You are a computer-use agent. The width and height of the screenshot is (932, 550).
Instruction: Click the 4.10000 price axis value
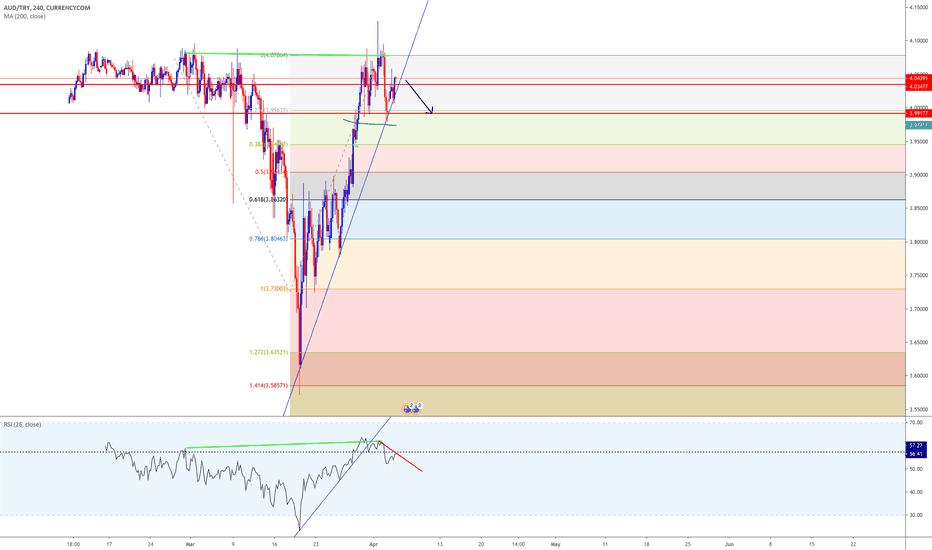point(918,41)
